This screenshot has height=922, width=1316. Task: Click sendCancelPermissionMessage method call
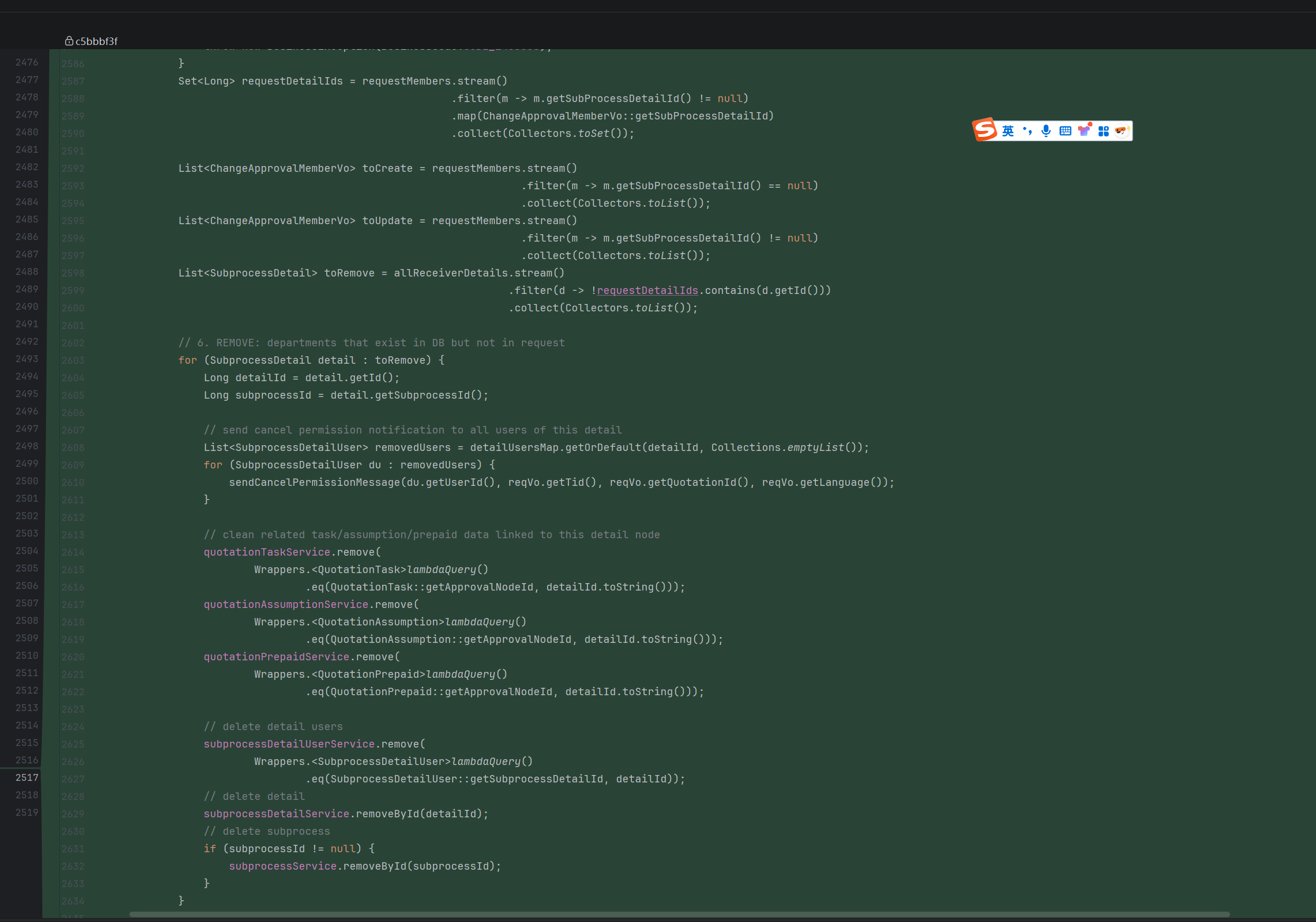(314, 483)
